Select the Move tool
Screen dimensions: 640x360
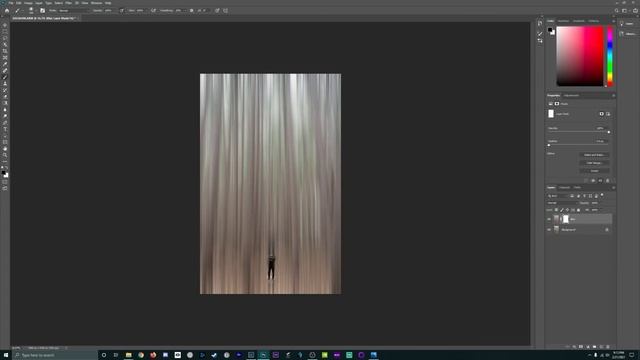(5, 25)
